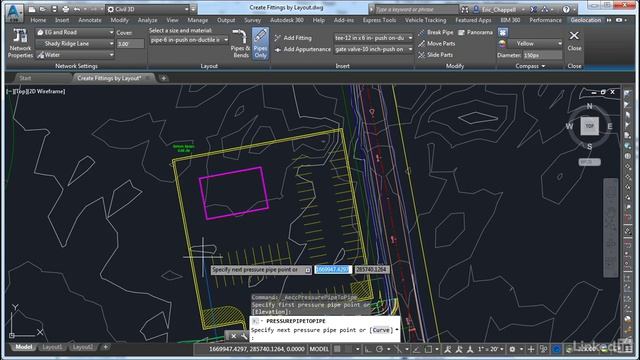Viewport: 640px width, 360px height.
Task: Click annotation monitor plus icon
Action: pos(531,349)
